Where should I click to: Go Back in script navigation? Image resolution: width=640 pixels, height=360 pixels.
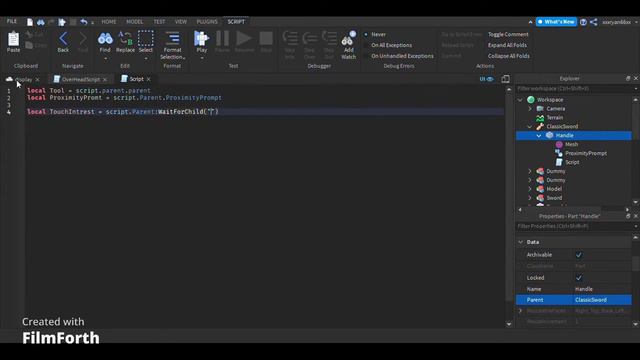[63, 42]
